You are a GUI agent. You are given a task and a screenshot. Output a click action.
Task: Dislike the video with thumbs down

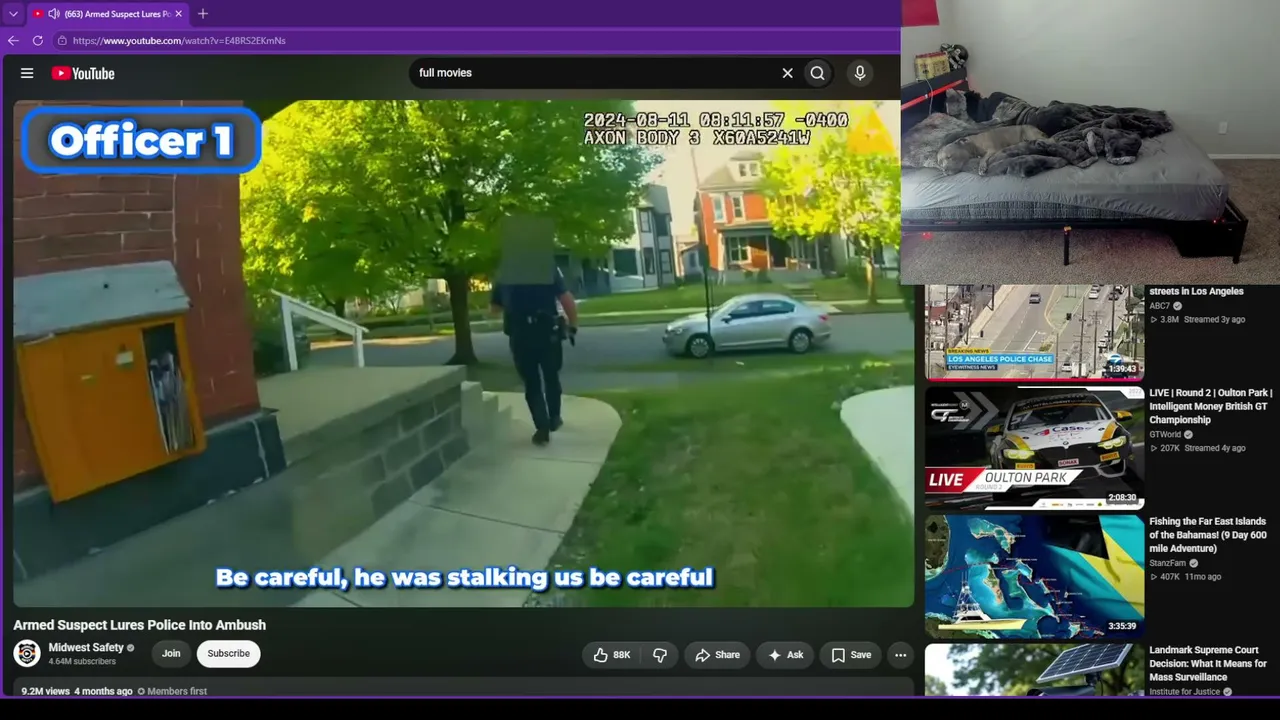660,655
